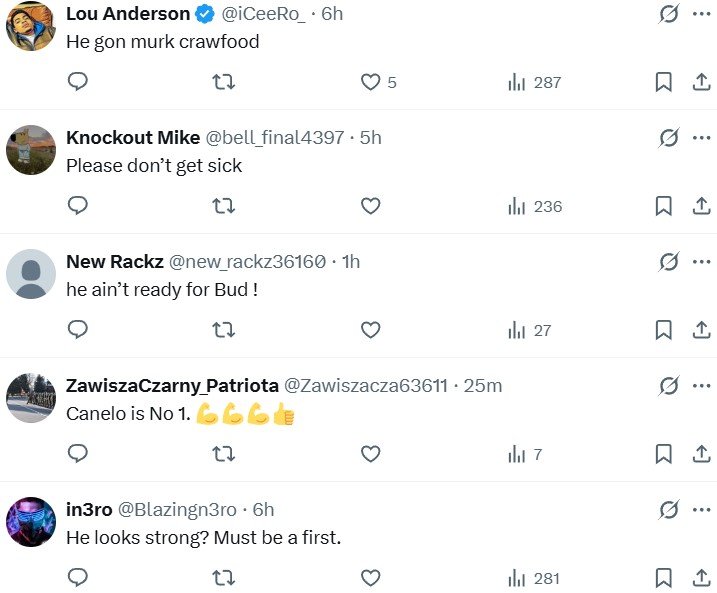Retweet Knockout Mike's post
Viewport: 717px width, 593px height.
click(x=224, y=207)
